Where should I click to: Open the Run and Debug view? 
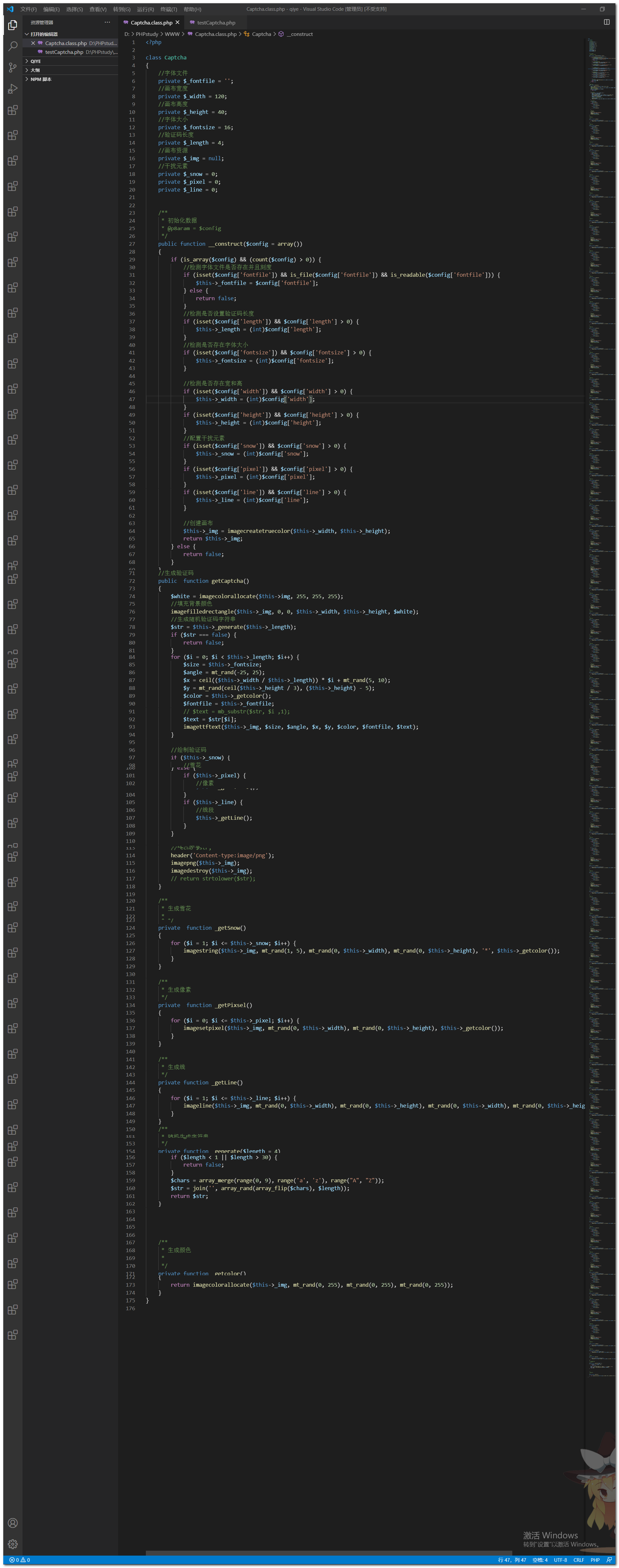tap(12, 89)
